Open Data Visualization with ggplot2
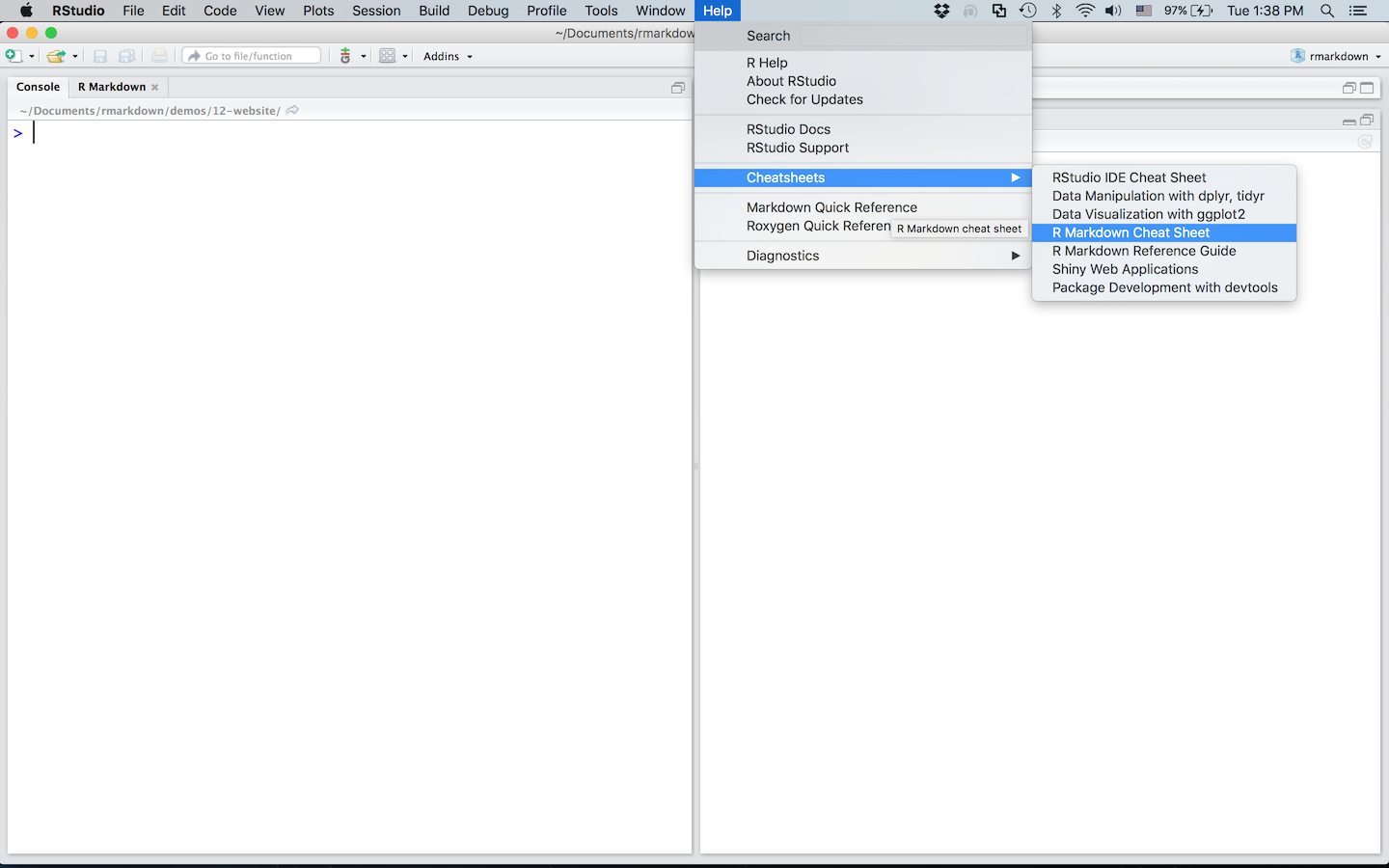Screen dimensions: 1389x868 click(1164, 214)
